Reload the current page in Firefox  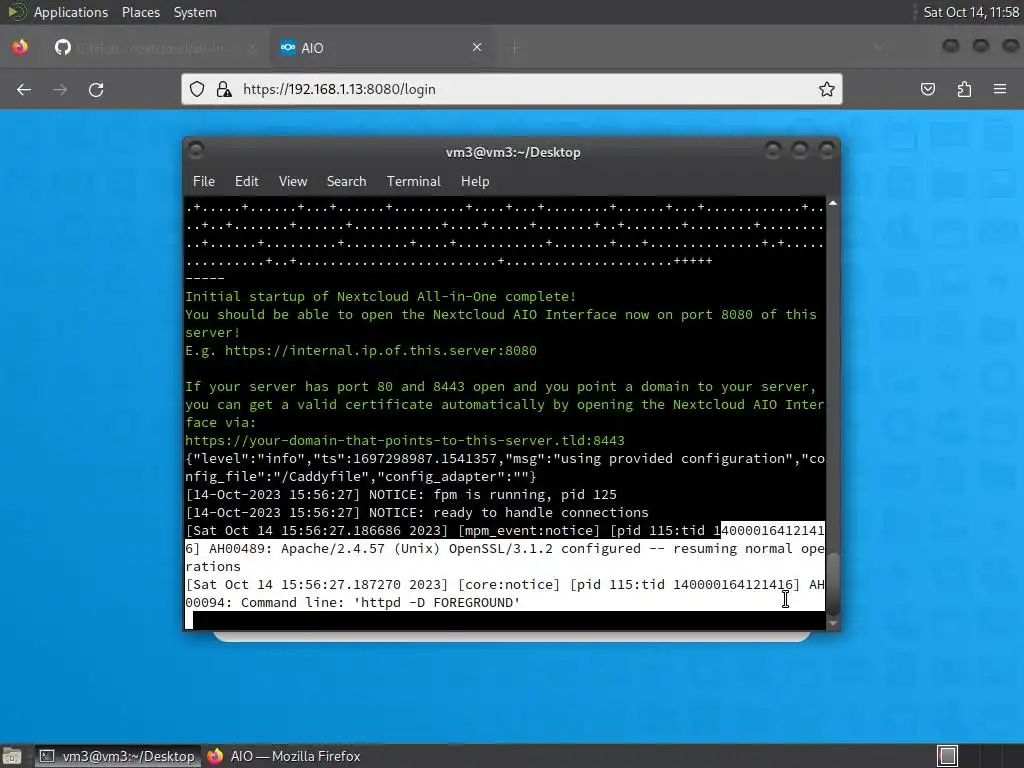coord(96,89)
